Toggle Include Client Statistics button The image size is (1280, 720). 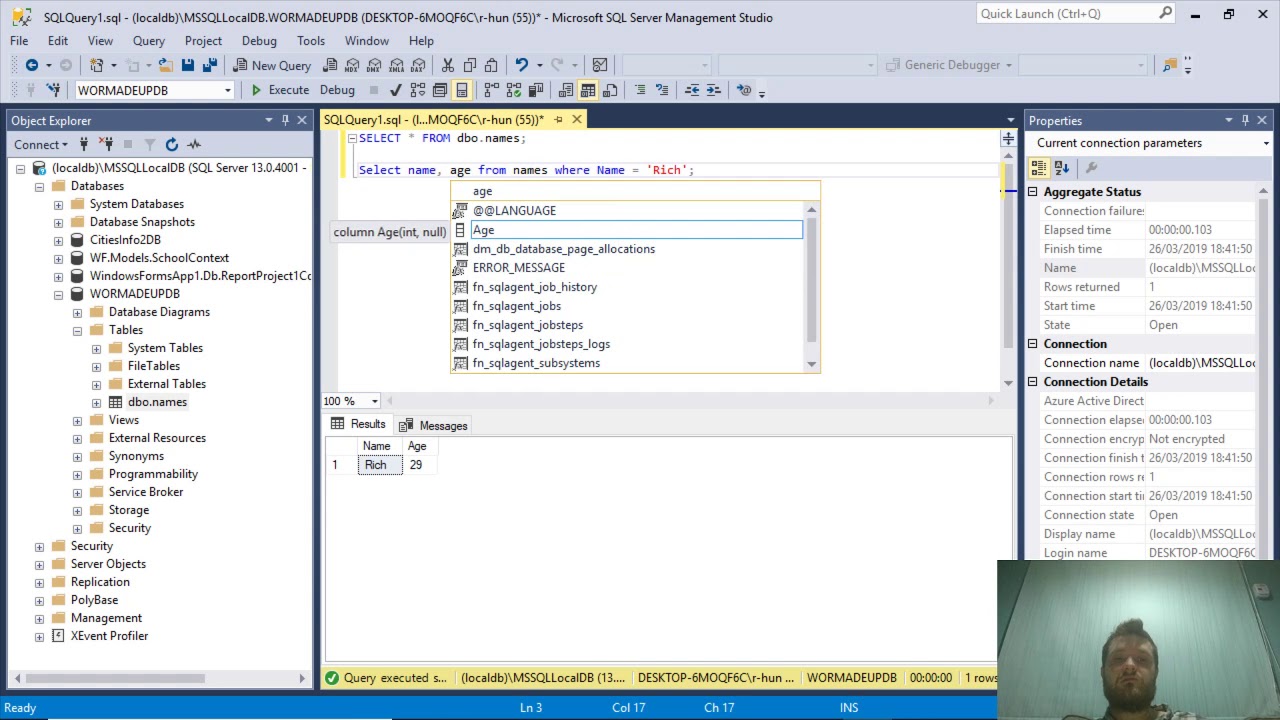pyautogui.click(x=536, y=90)
